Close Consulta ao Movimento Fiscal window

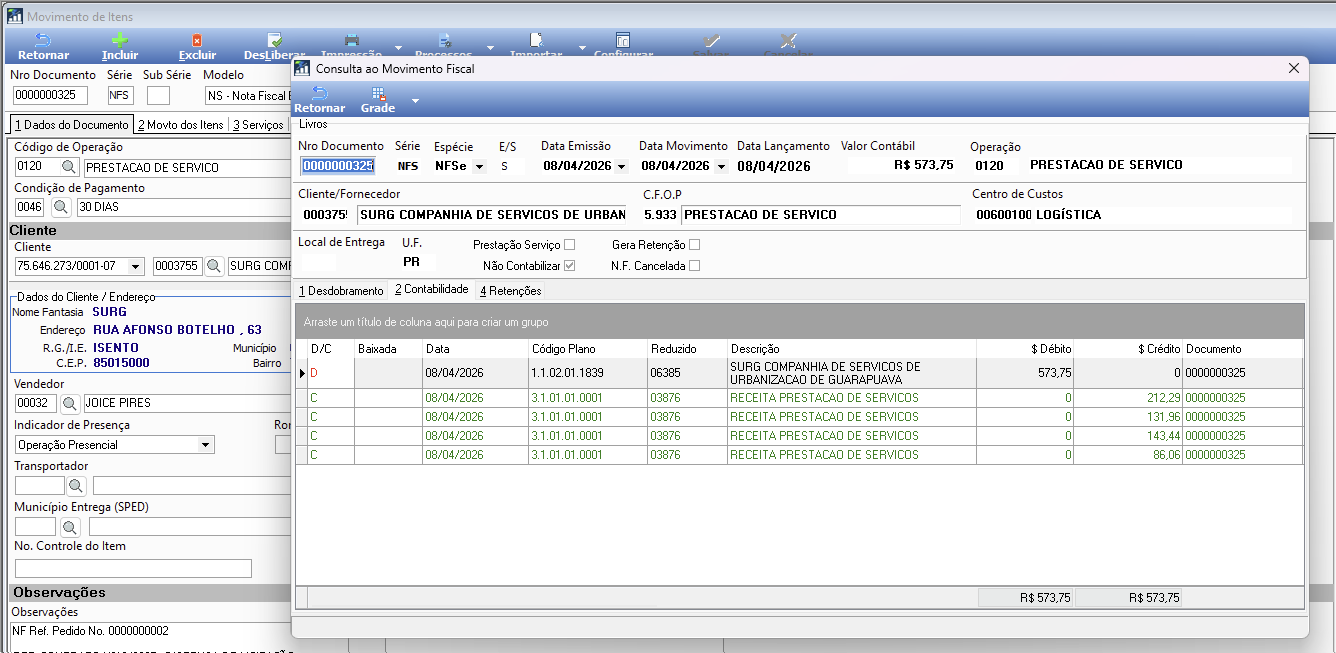[x=1294, y=68]
